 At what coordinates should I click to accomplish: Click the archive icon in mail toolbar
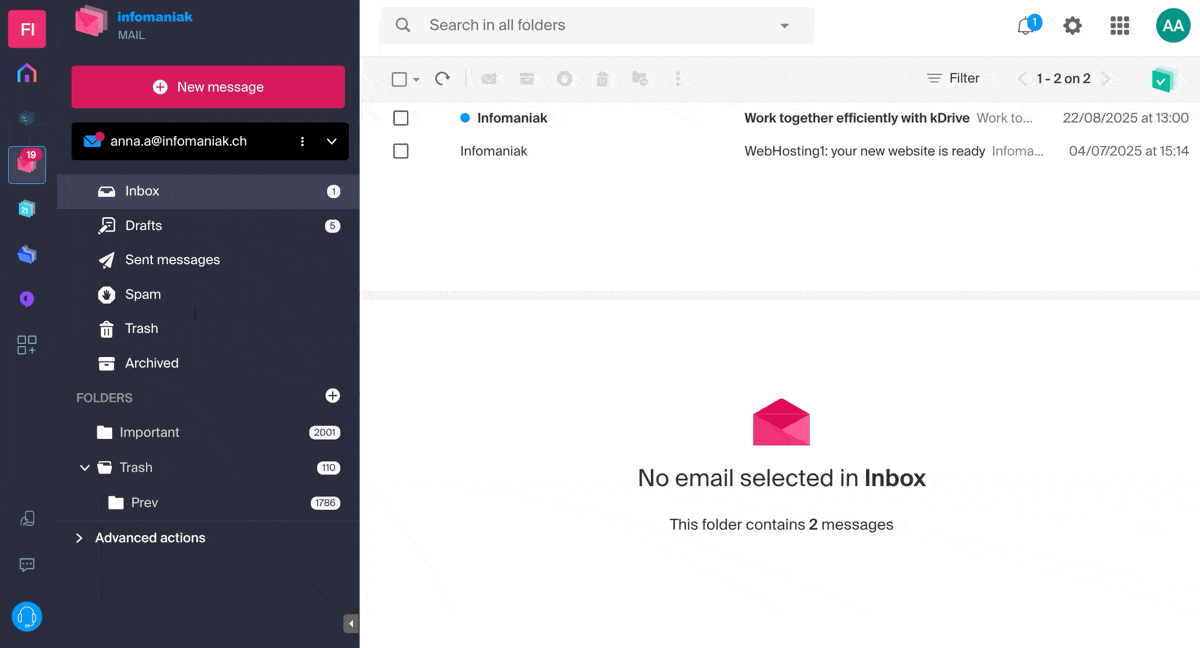point(527,79)
